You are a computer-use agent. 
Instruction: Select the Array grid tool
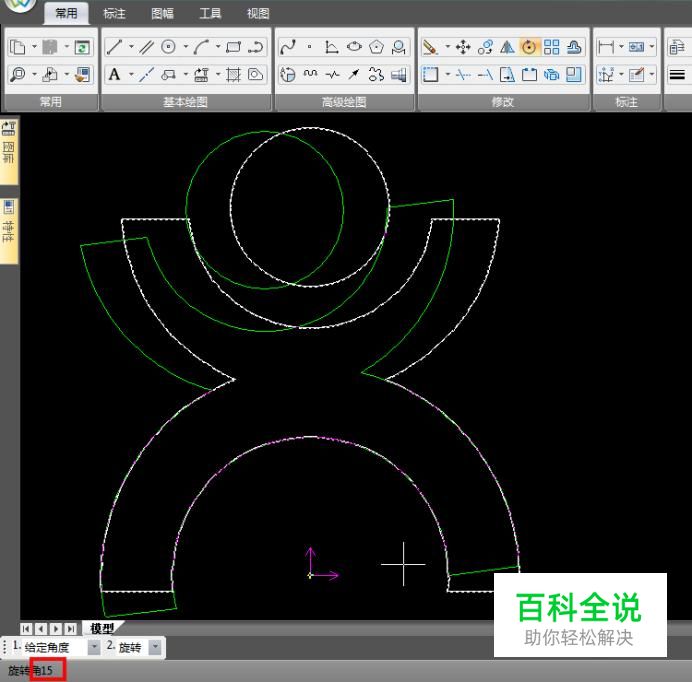(x=551, y=47)
